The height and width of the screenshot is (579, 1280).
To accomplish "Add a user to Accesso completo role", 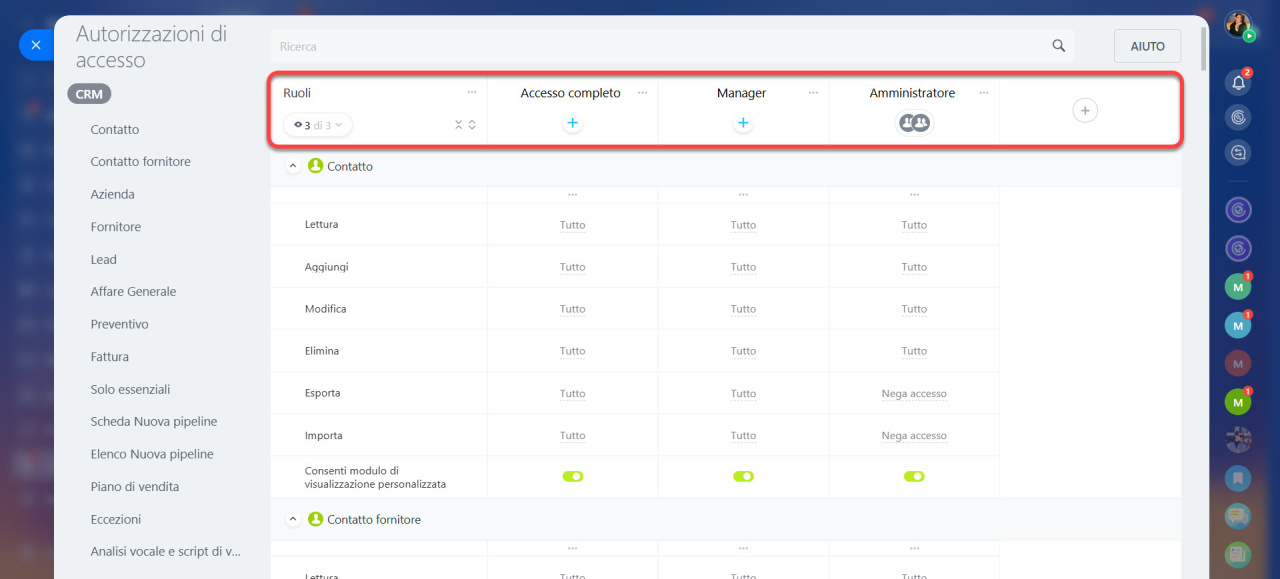I will click(572, 123).
